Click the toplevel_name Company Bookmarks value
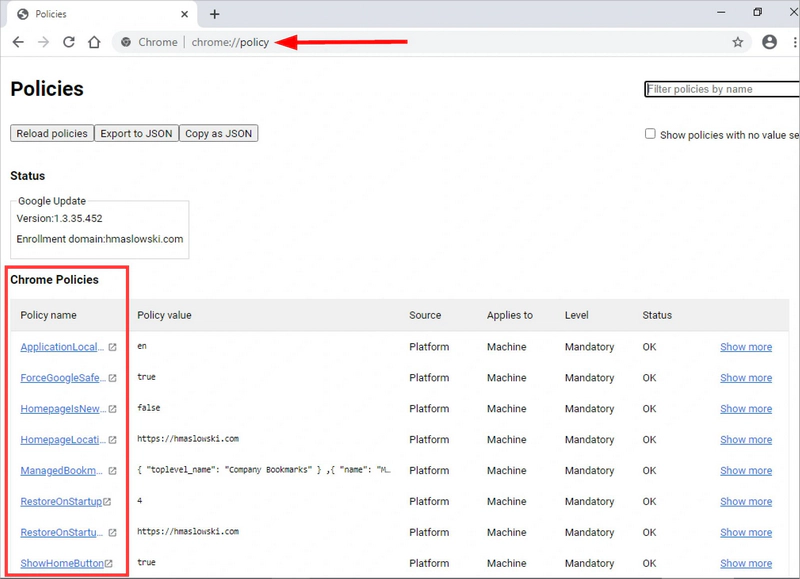The image size is (800, 579). [x=264, y=470]
